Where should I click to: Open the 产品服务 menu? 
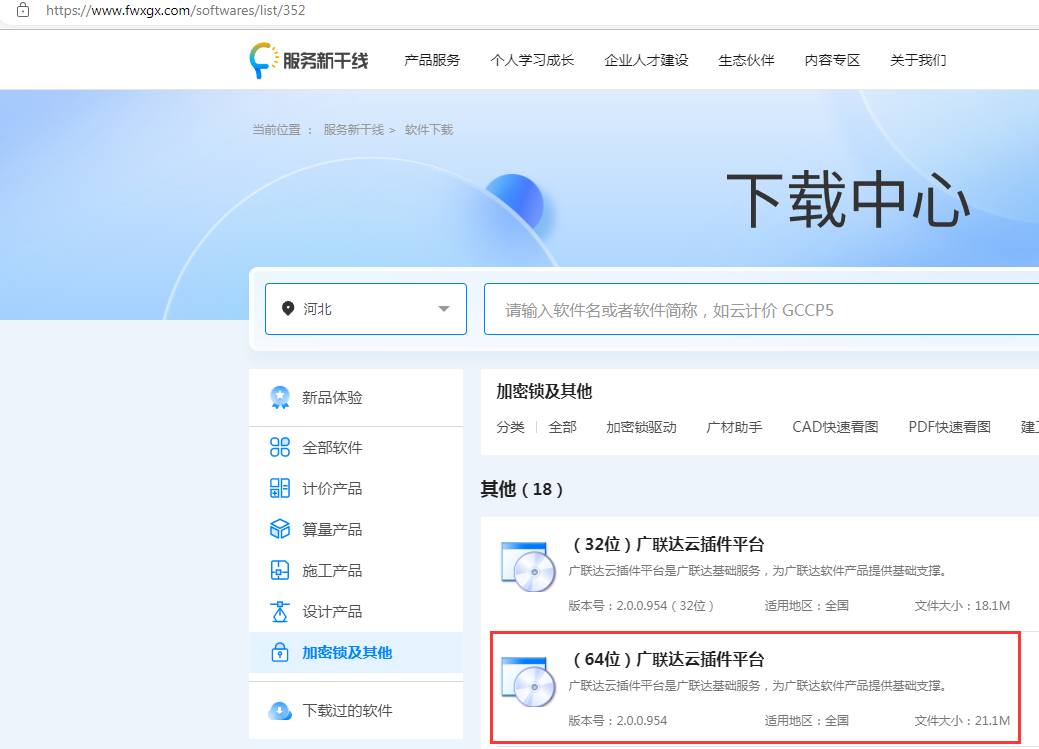(x=432, y=60)
